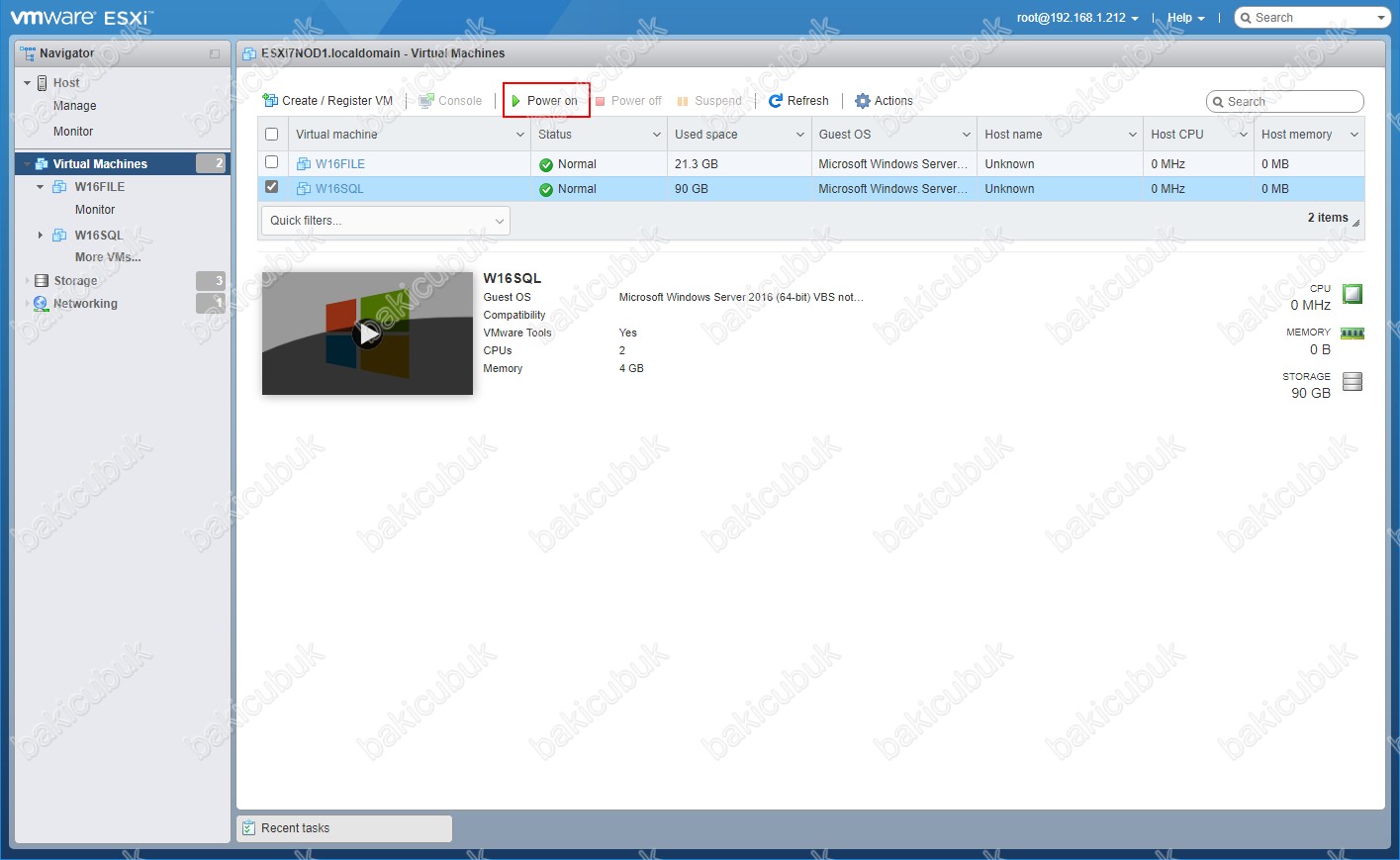Open the Guest OS column dropdown

pyautogui.click(x=967, y=135)
